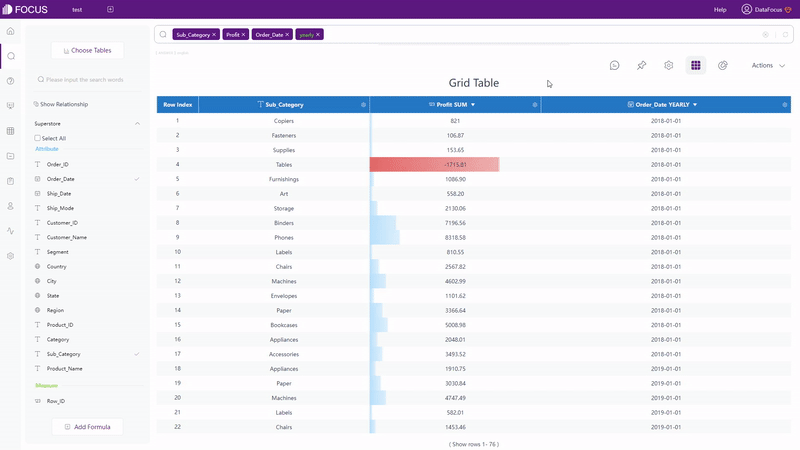Viewport: 800px width, 450px height.
Task: Click the Choose Tables button
Action: pos(87,51)
